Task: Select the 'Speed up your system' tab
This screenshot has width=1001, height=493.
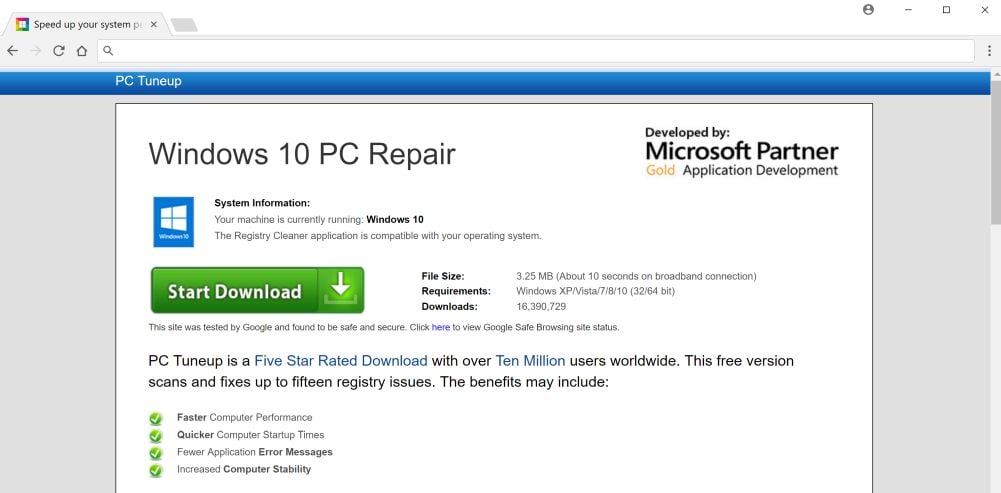Action: 86,25
